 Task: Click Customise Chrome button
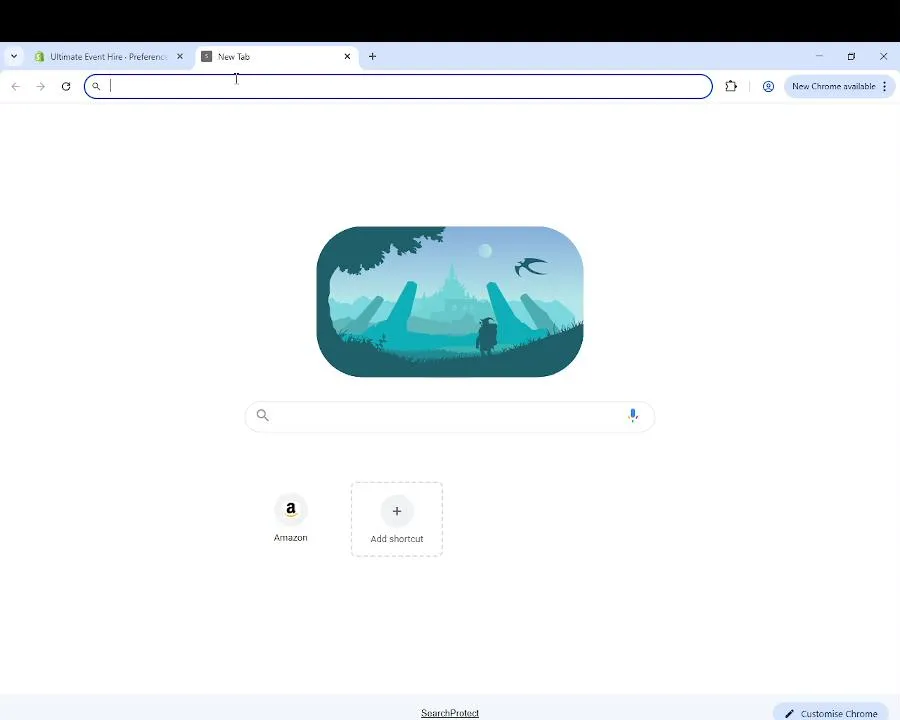tap(831, 713)
